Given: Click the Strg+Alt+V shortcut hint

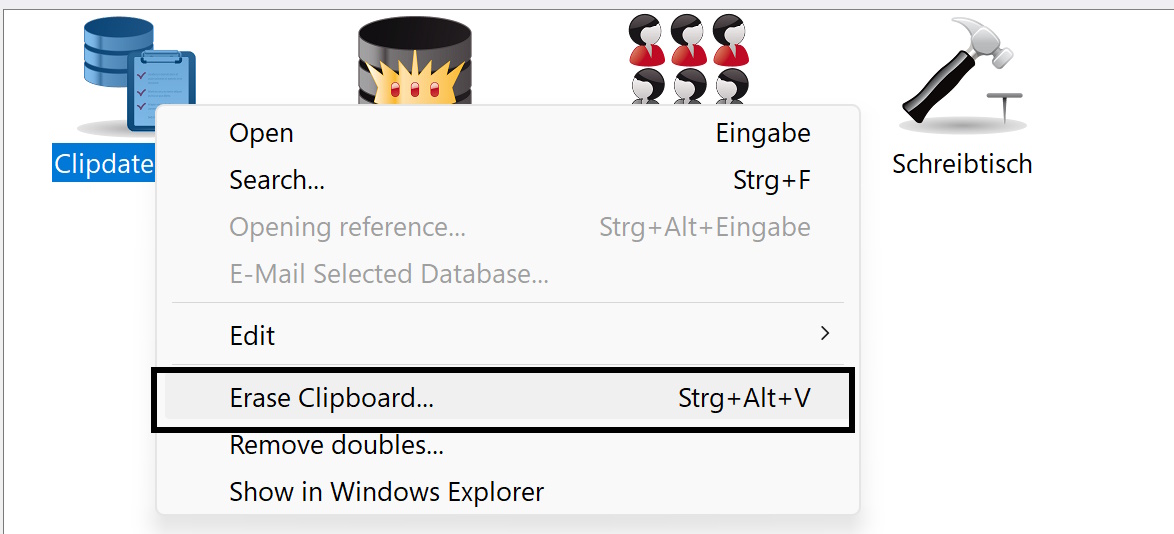Looking at the screenshot, I should click(744, 398).
